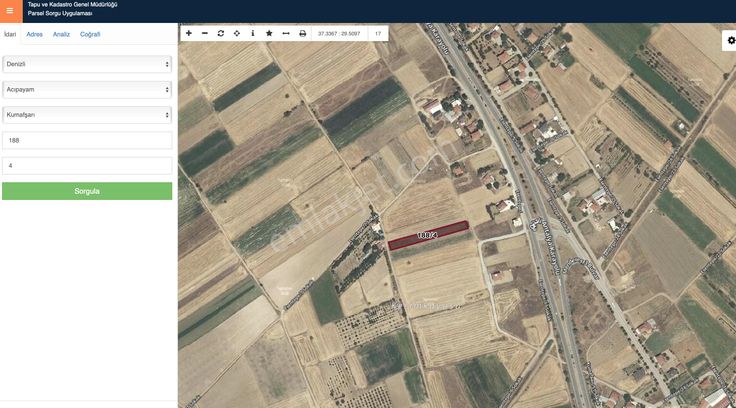Zoom in with the plus icon
Viewport: 736px width, 408px height.
[x=189, y=33]
